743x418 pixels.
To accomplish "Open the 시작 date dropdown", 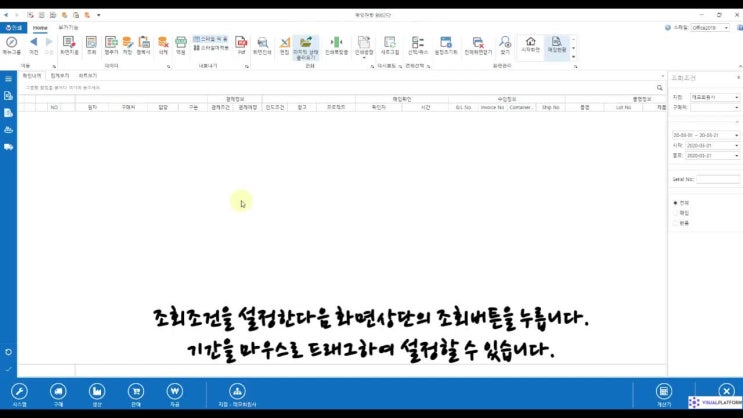I will pos(737,145).
